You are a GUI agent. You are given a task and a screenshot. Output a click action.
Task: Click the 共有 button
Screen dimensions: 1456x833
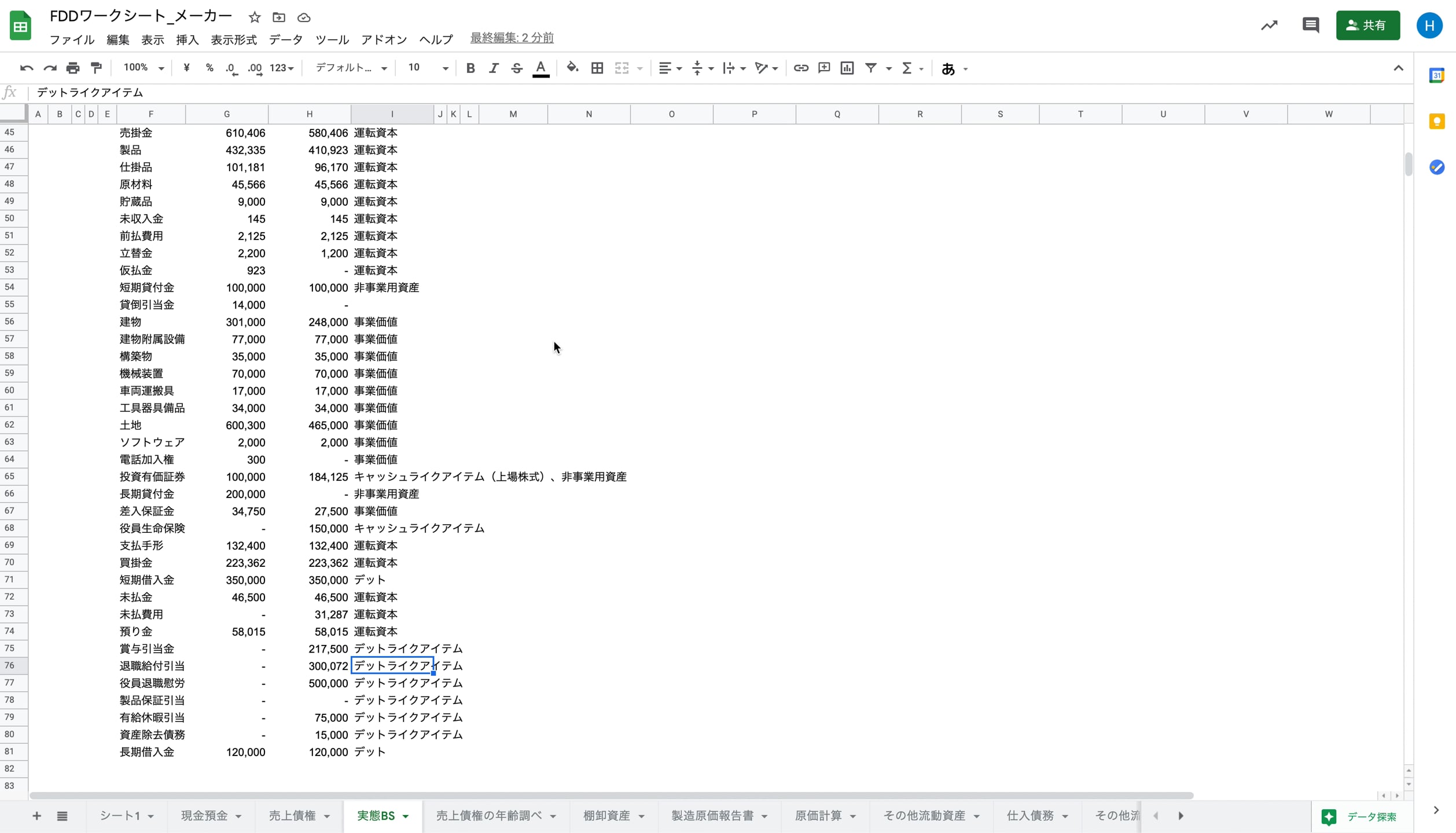1368,25
